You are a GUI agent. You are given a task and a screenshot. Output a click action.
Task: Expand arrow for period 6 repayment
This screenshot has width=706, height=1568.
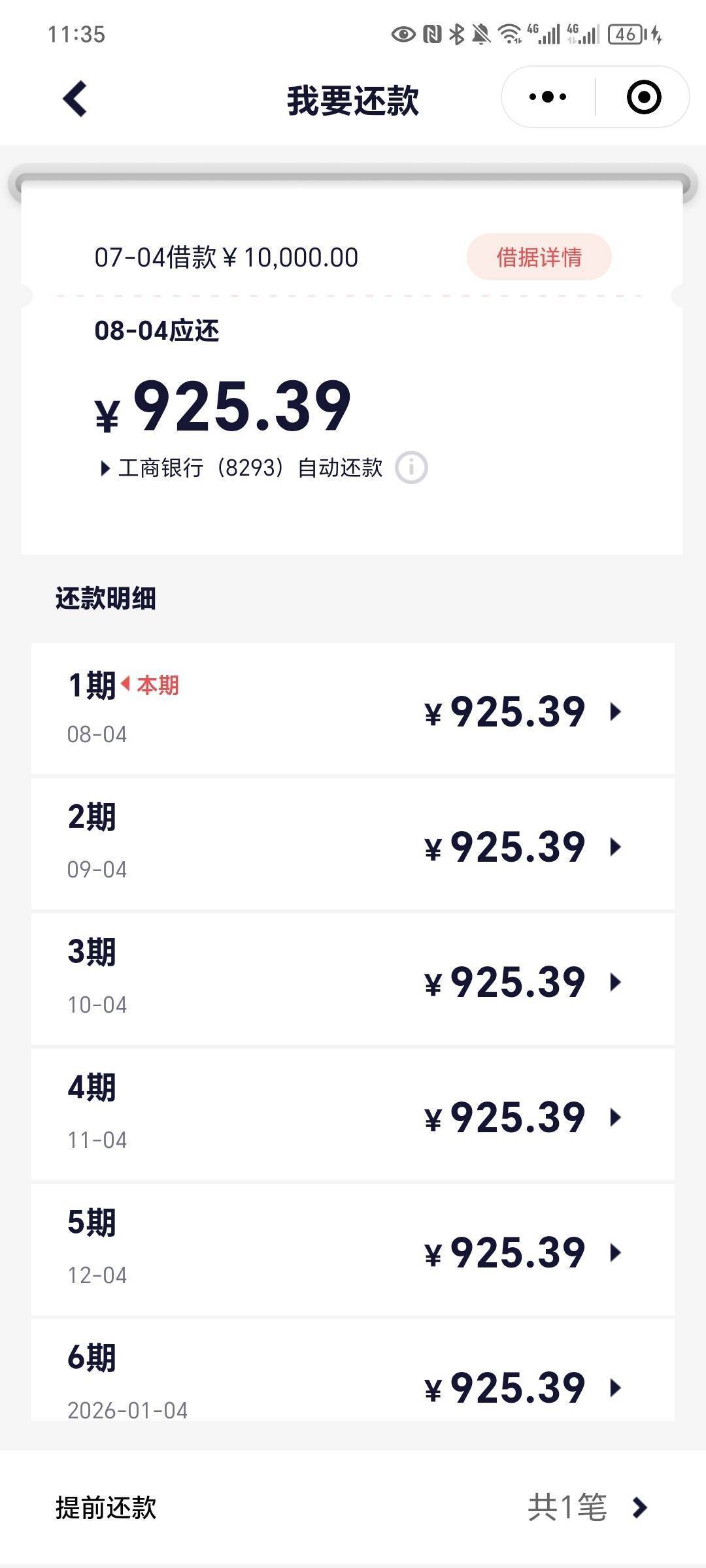(x=615, y=1388)
